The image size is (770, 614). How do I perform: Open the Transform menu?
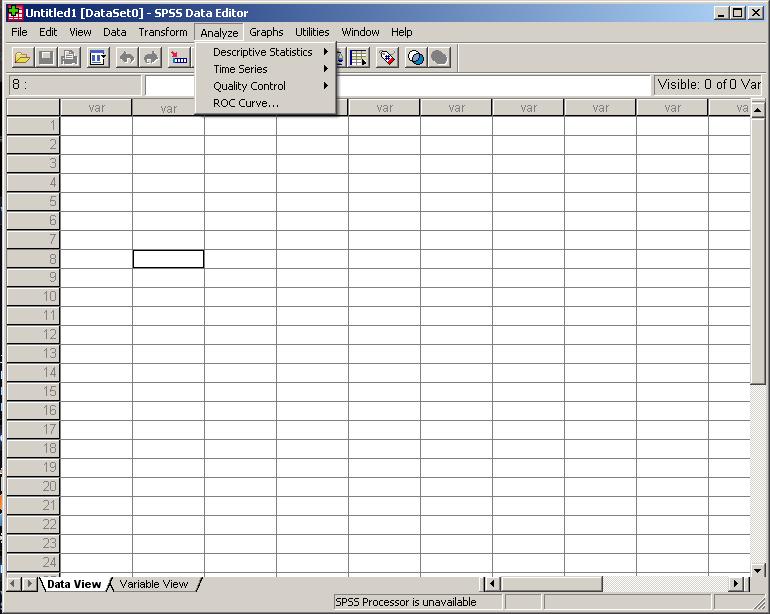162,32
